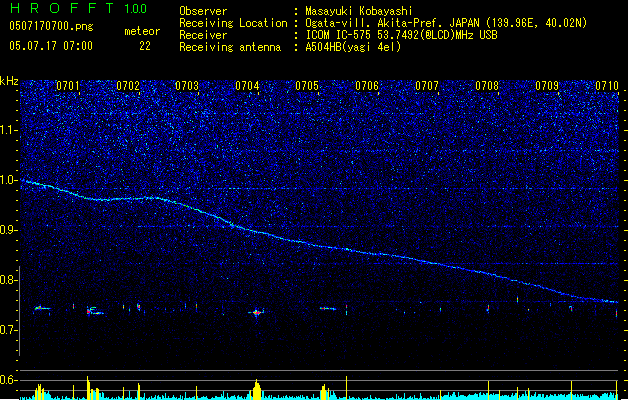
Task: Click the 0.9 frequency axis label
Action: tap(9, 230)
